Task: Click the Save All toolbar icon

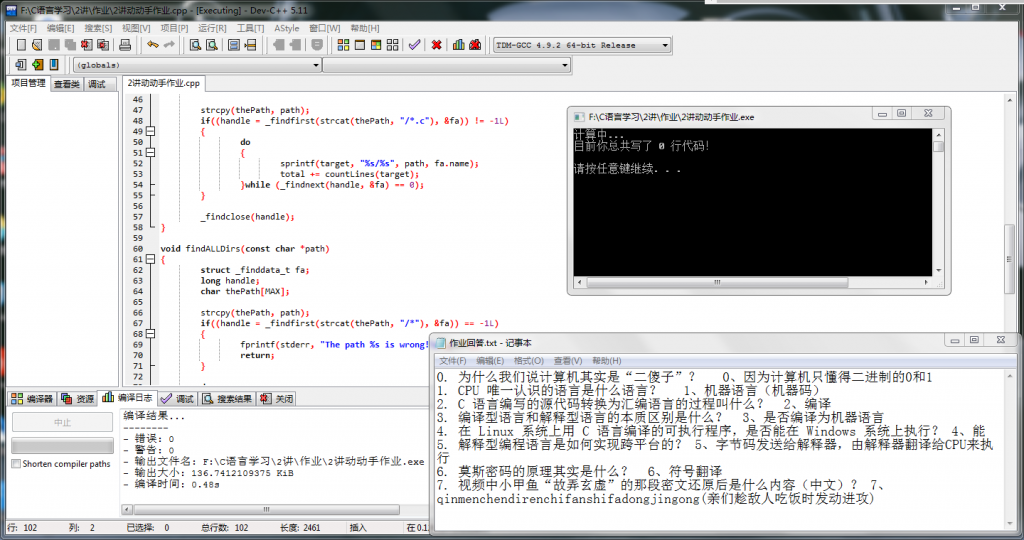Action: coord(70,45)
